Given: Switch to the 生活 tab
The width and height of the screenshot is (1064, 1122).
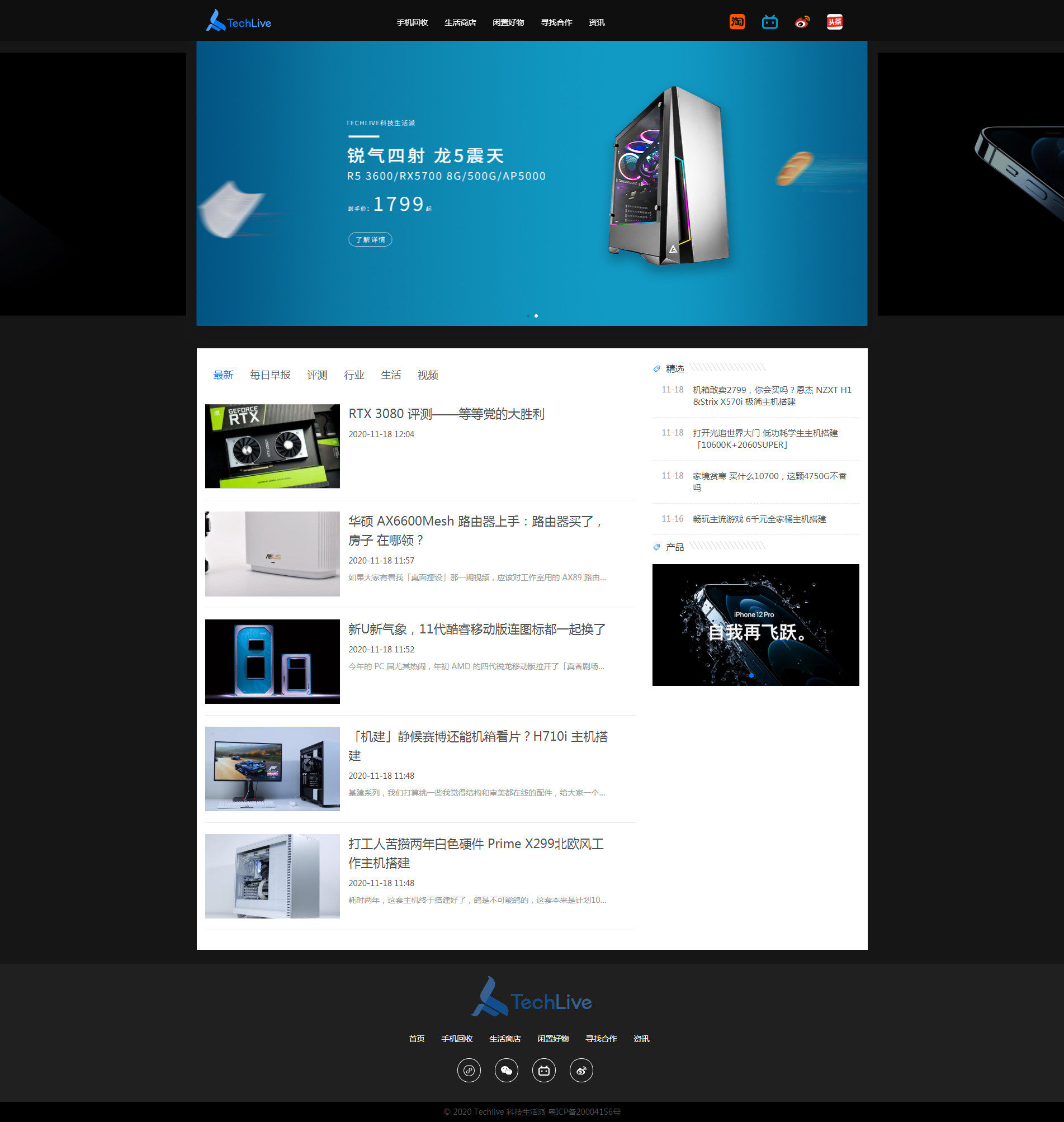Looking at the screenshot, I should (x=391, y=375).
